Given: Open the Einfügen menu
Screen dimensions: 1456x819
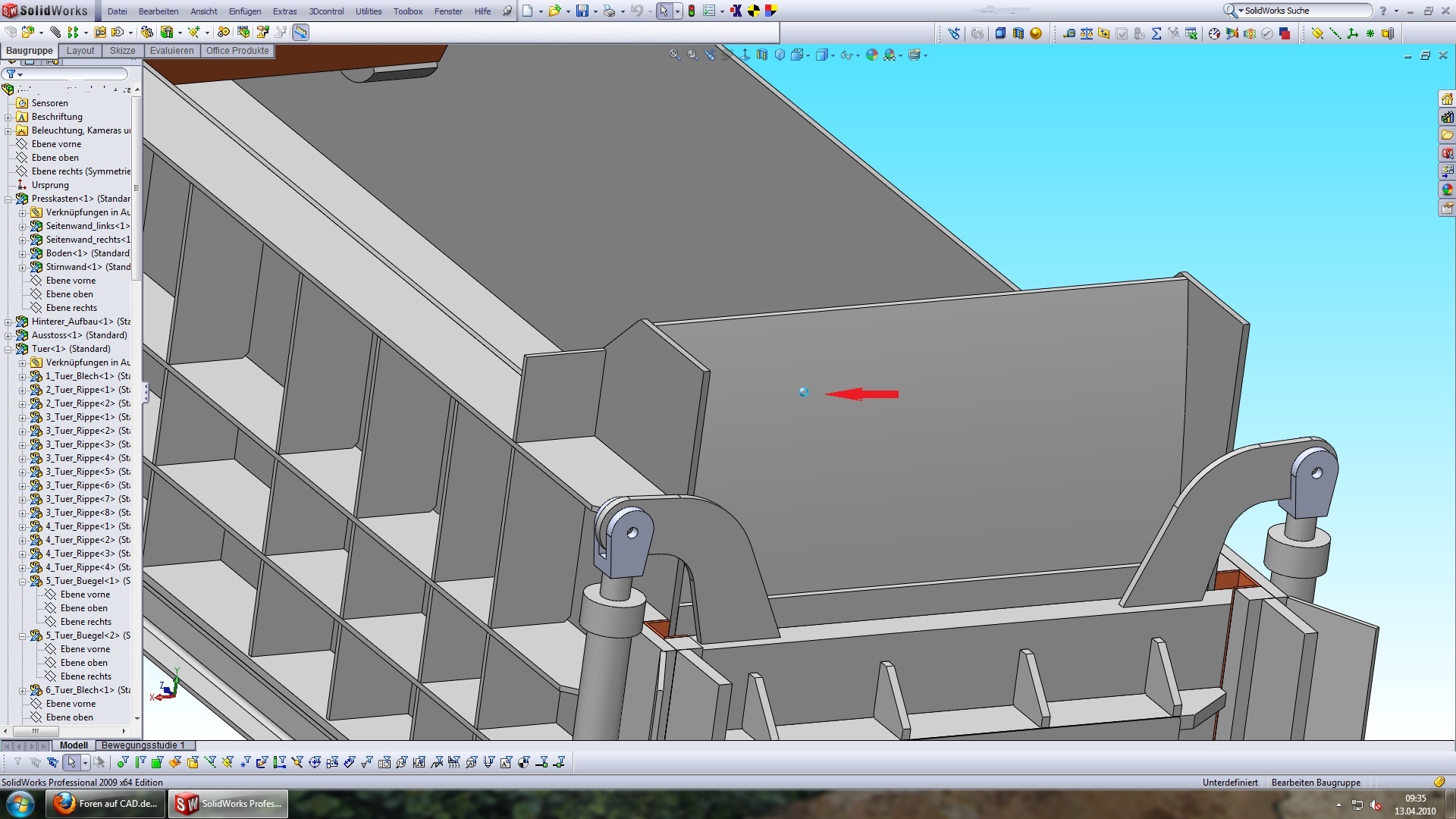Looking at the screenshot, I should point(244,11).
